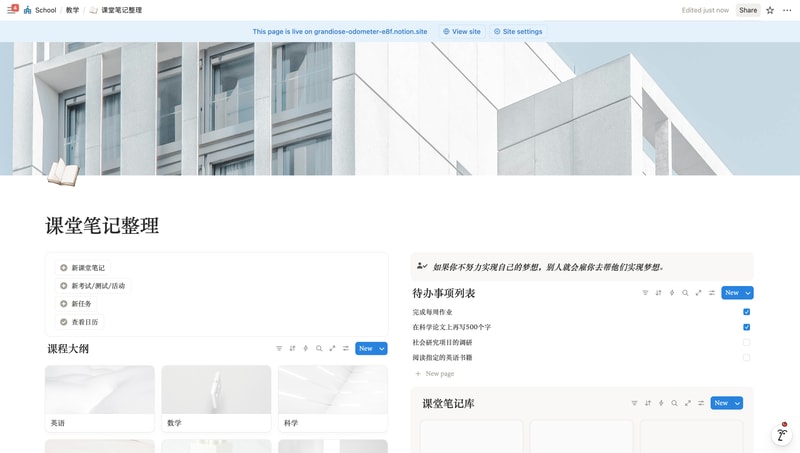Search within the 待办事项列表 database
Image resolution: width=800 pixels, height=453 pixels.
coord(685,293)
